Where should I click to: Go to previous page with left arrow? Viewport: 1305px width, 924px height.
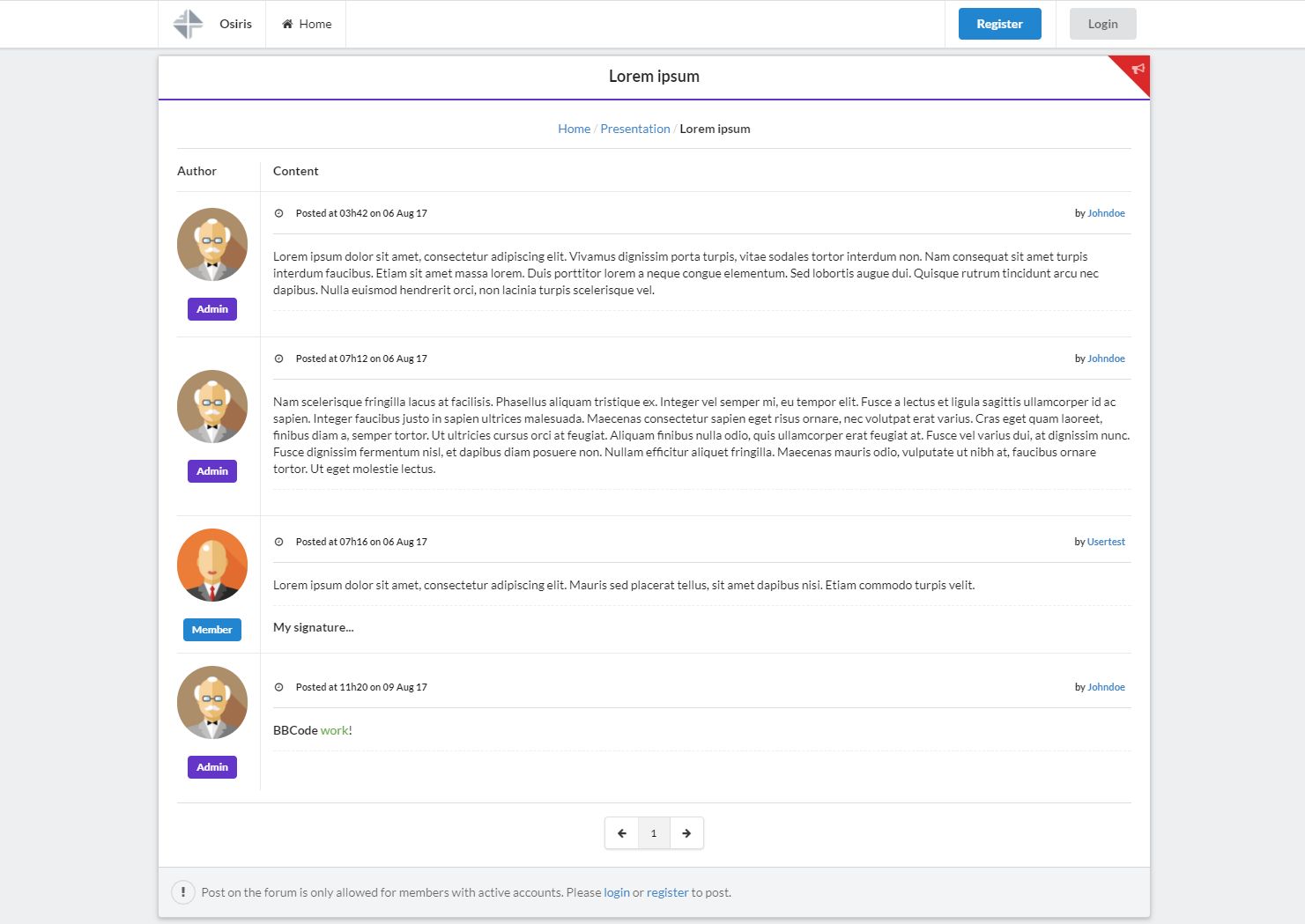(622, 833)
